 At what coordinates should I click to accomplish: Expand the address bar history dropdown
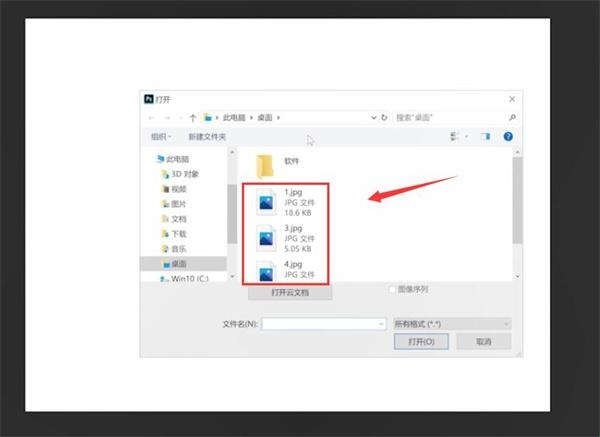[x=373, y=117]
